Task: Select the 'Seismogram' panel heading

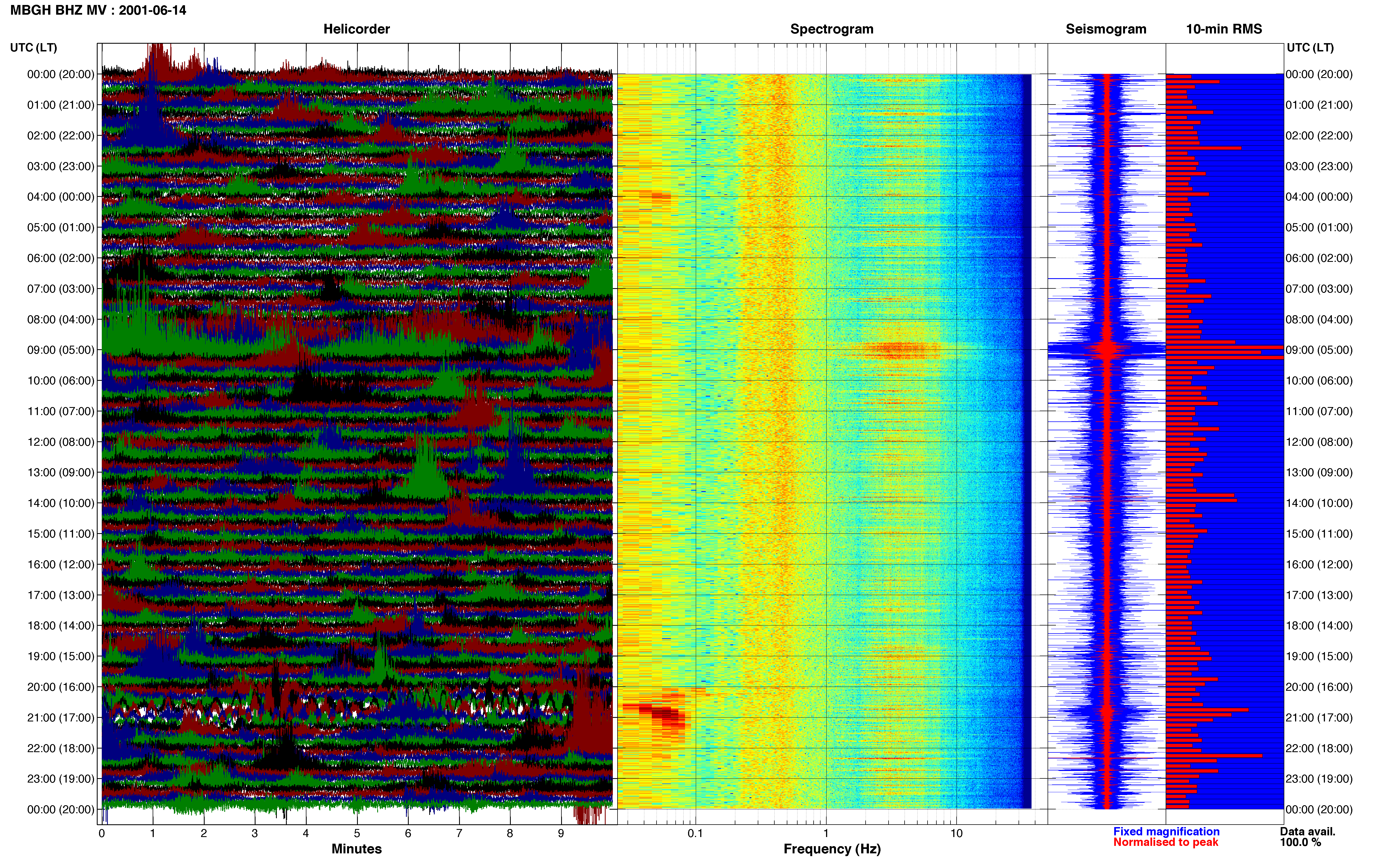Action: click(x=1106, y=29)
